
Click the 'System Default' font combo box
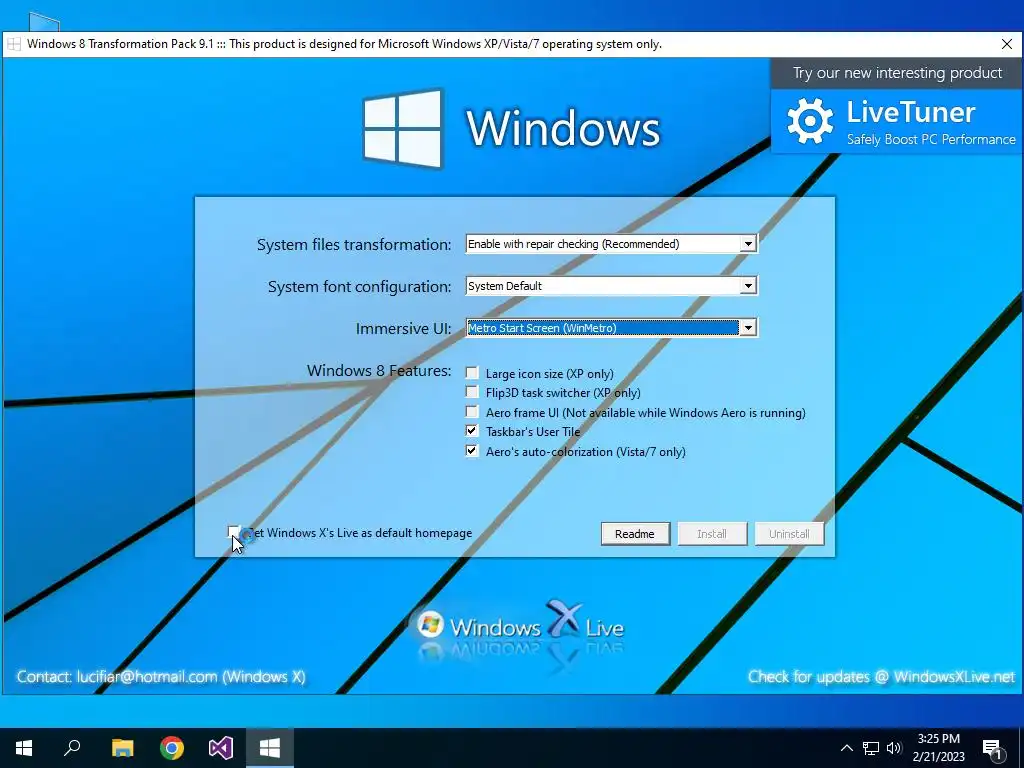pyautogui.click(x=611, y=286)
